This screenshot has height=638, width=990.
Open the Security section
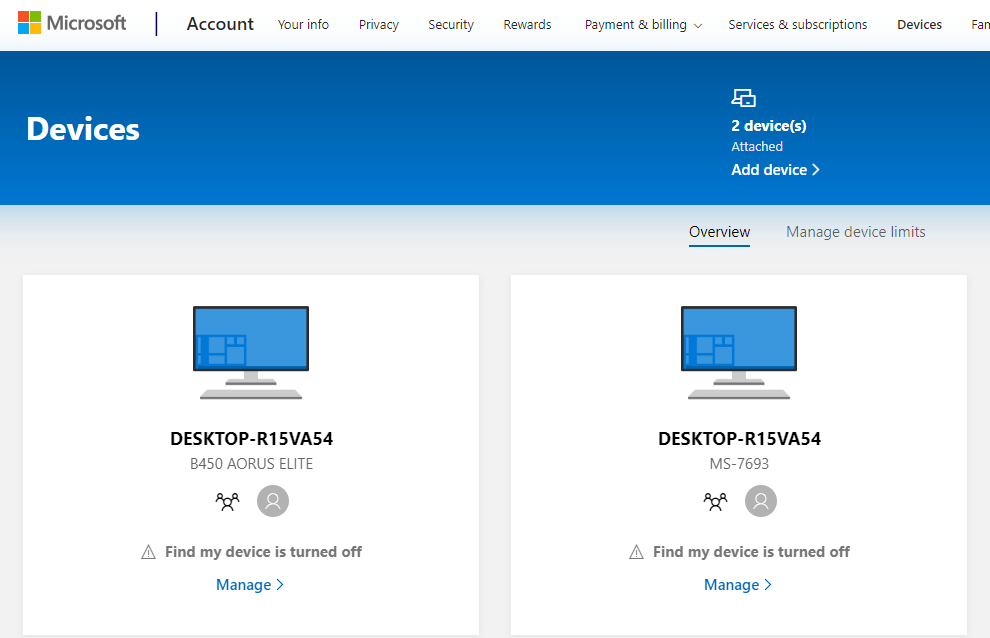coord(451,25)
